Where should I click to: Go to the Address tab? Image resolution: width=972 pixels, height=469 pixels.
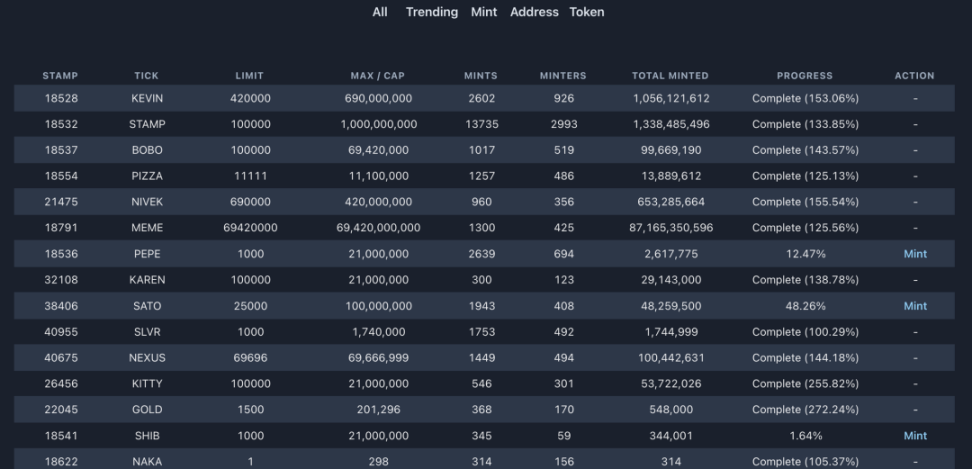coord(534,12)
